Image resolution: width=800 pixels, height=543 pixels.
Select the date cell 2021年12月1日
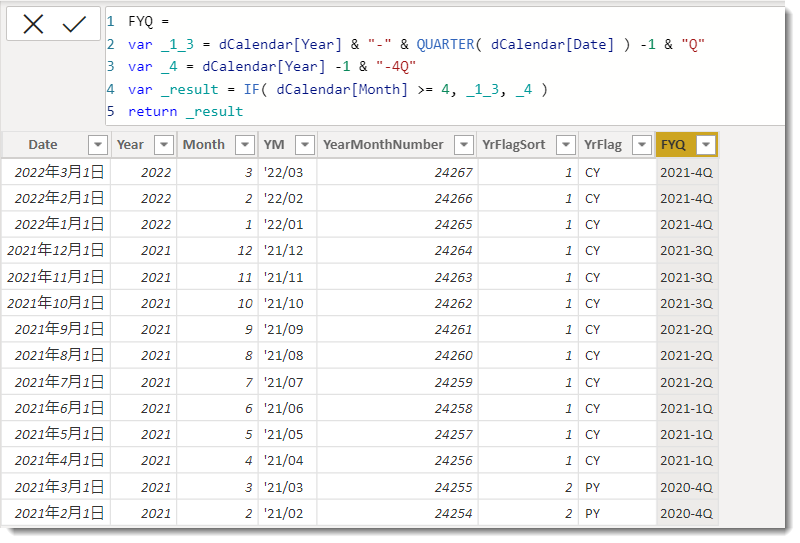tap(55, 251)
